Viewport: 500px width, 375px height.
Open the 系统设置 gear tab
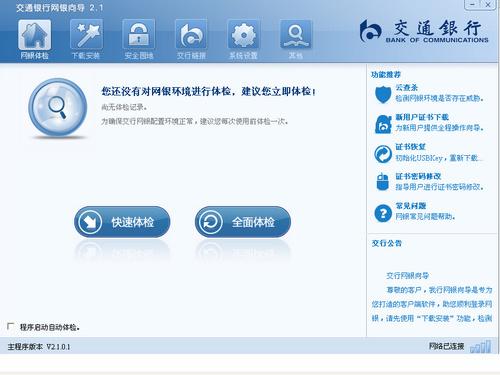pyautogui.click(x=243, y=39)
